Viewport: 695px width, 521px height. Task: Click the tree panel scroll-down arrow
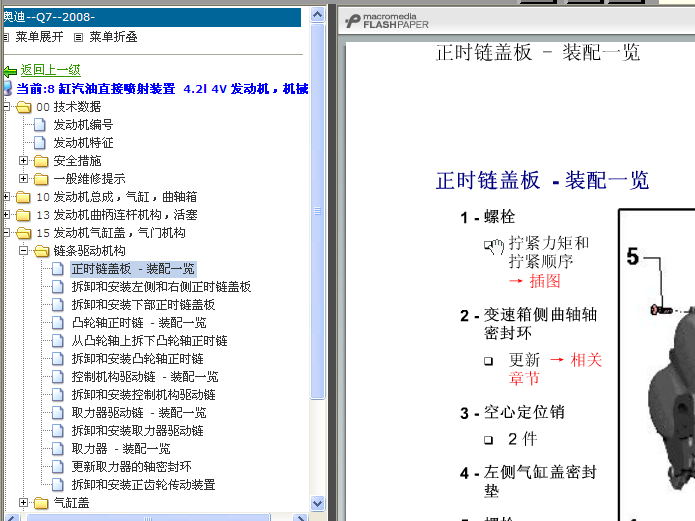tap(317, 503)
